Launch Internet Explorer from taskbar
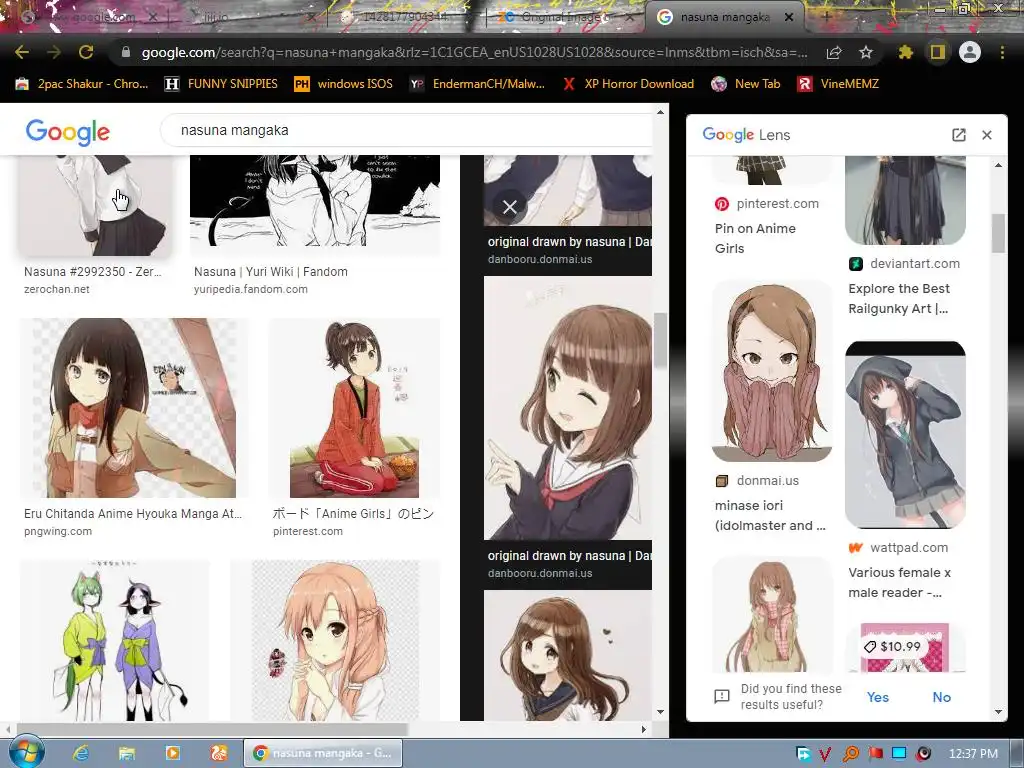Screen dimensions: 1024x768 pos(81,753)
